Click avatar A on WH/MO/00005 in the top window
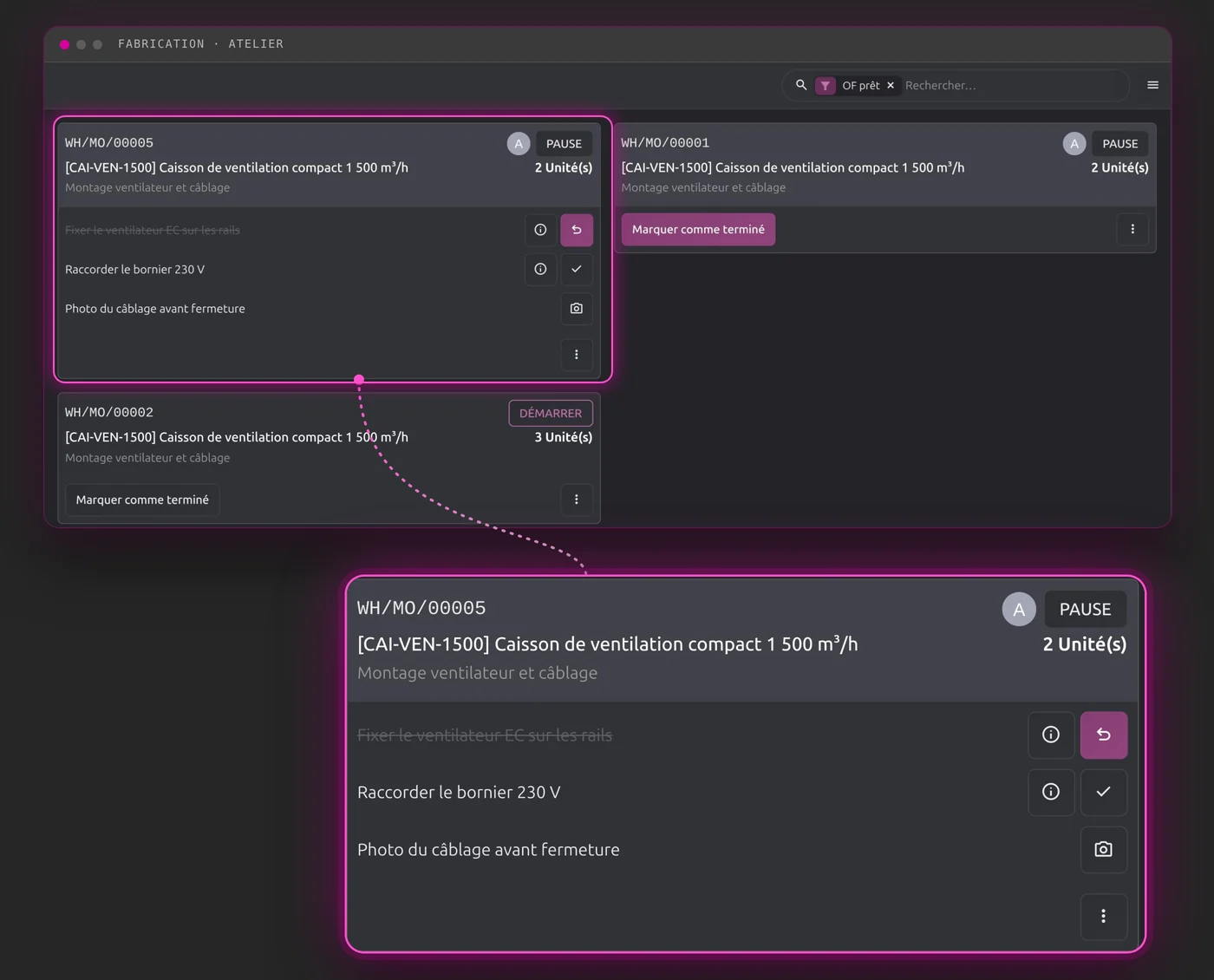Viewport: 1214px width, 980px height. pyautogui.click(x=519, y=143)
